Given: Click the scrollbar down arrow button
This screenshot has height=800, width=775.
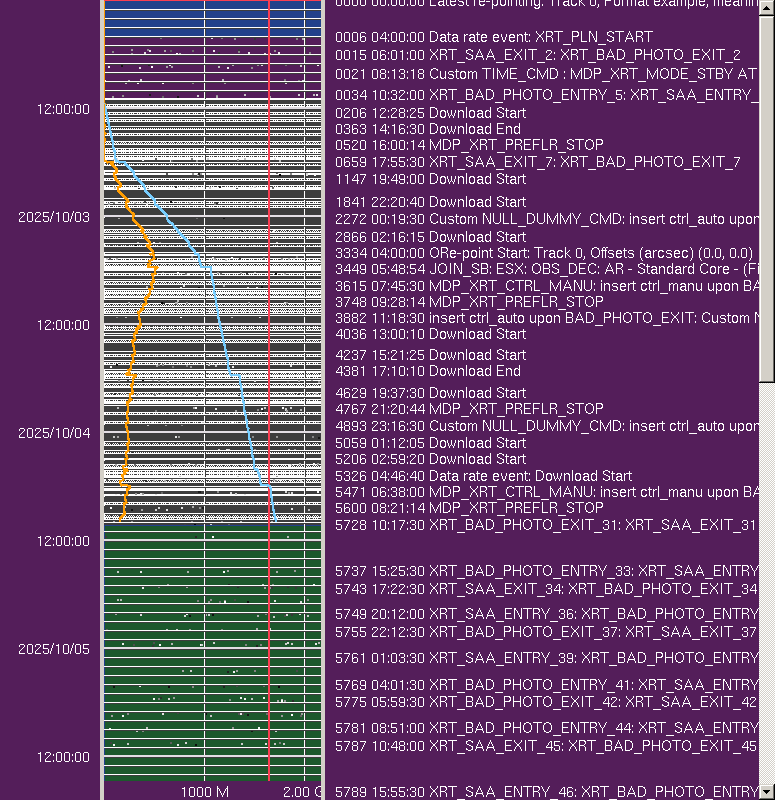Looking at the screenshot, I should pos(767,793).
